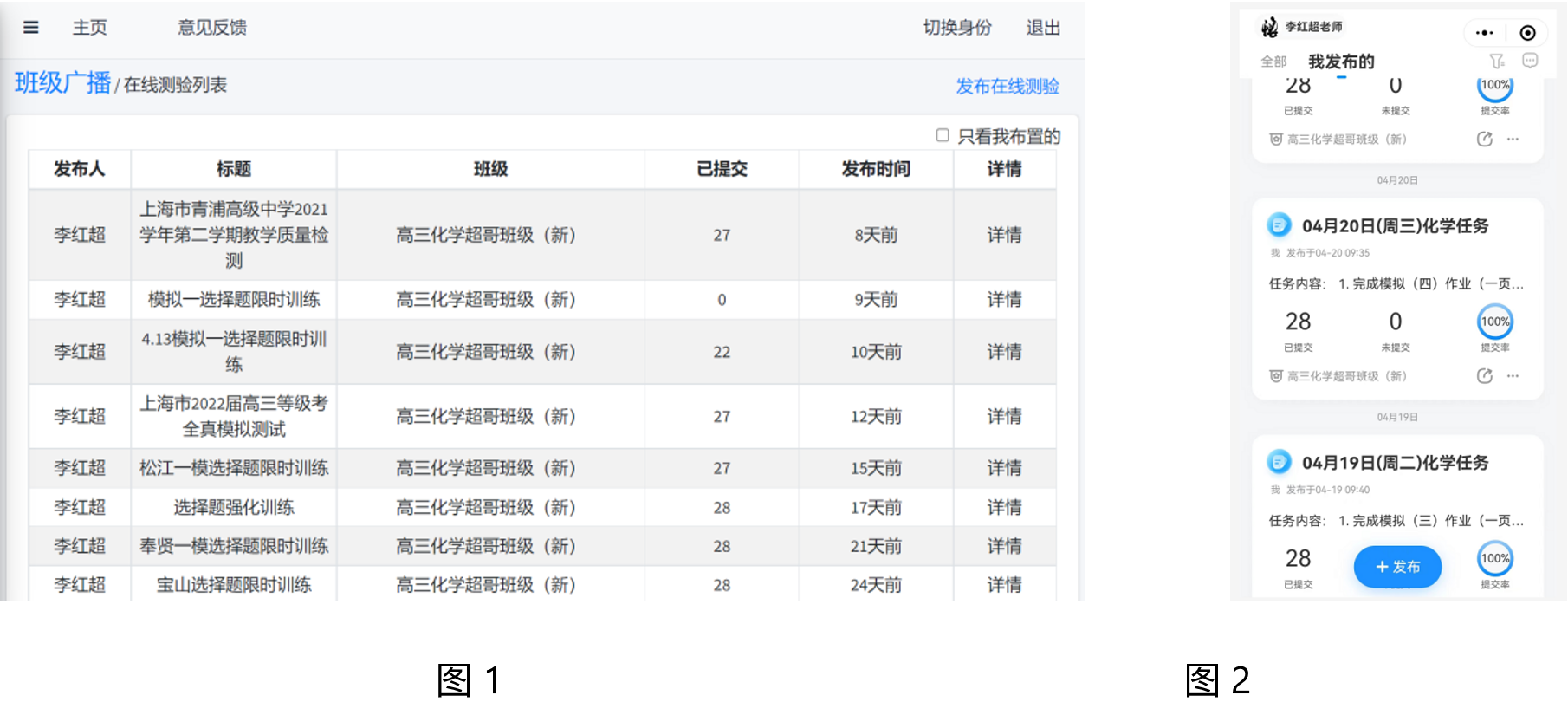Open the 班级广播 breadcrumb link
Screen dimensions: 1568x715
[x=62, y=83]
